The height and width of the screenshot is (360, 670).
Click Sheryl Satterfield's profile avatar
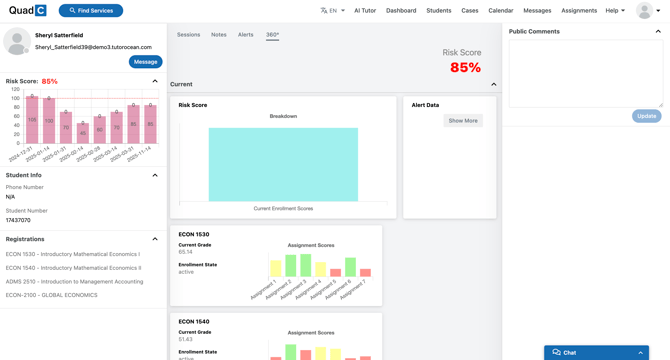coord(17,41)
